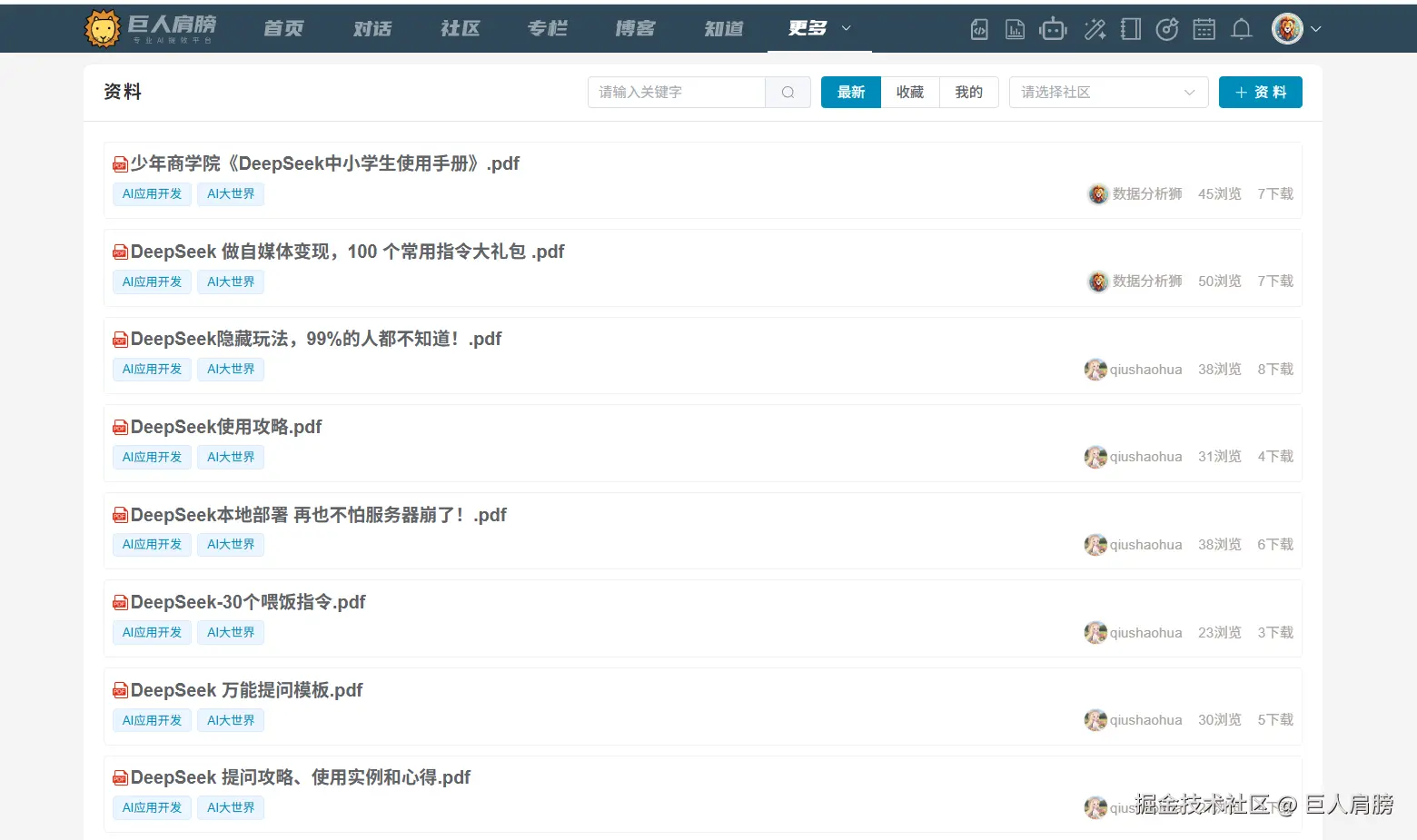Open DeepSeek 提问攻略、使用实例和心得.pdf
Image resolution: width=1417 pixels, height=840 pixels.
(301, 777)
